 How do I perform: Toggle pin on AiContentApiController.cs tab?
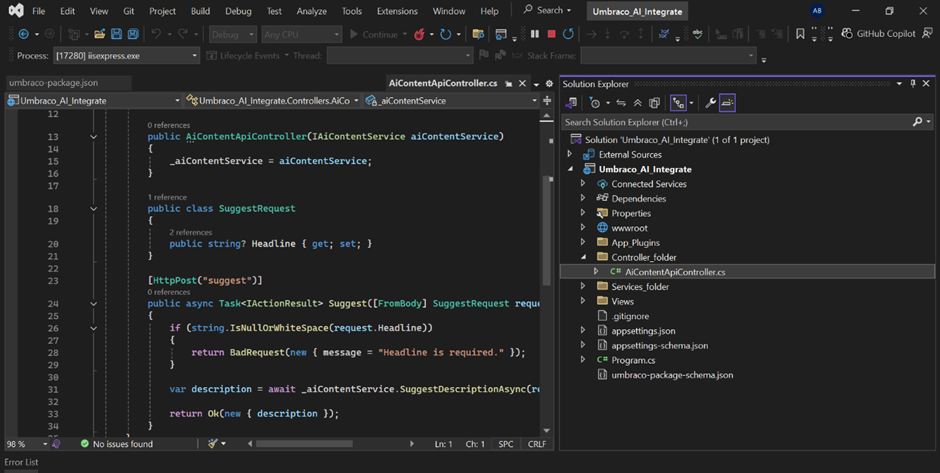point(509,84)
